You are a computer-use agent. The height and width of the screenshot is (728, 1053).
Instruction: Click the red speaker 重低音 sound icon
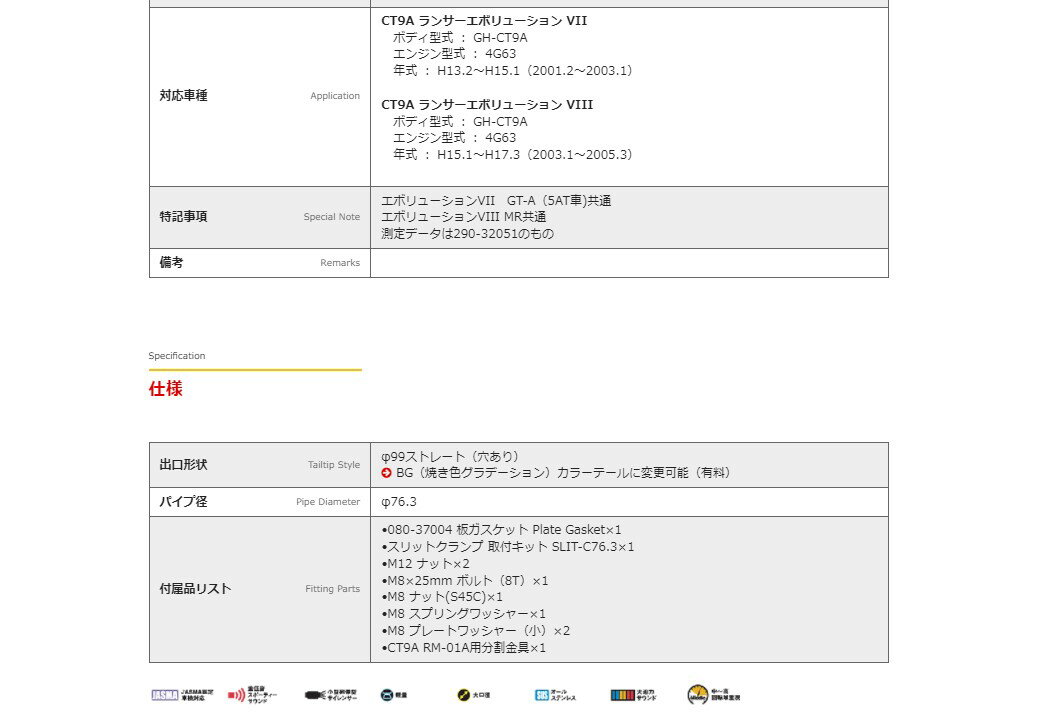coord(252,695)
